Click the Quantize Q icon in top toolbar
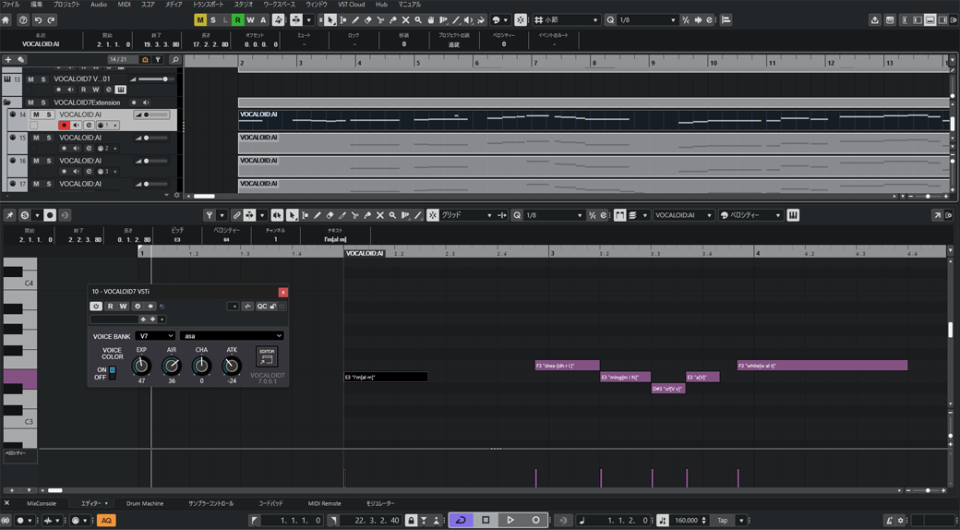The width and height of the screenshot is (960, 530). 610,20
